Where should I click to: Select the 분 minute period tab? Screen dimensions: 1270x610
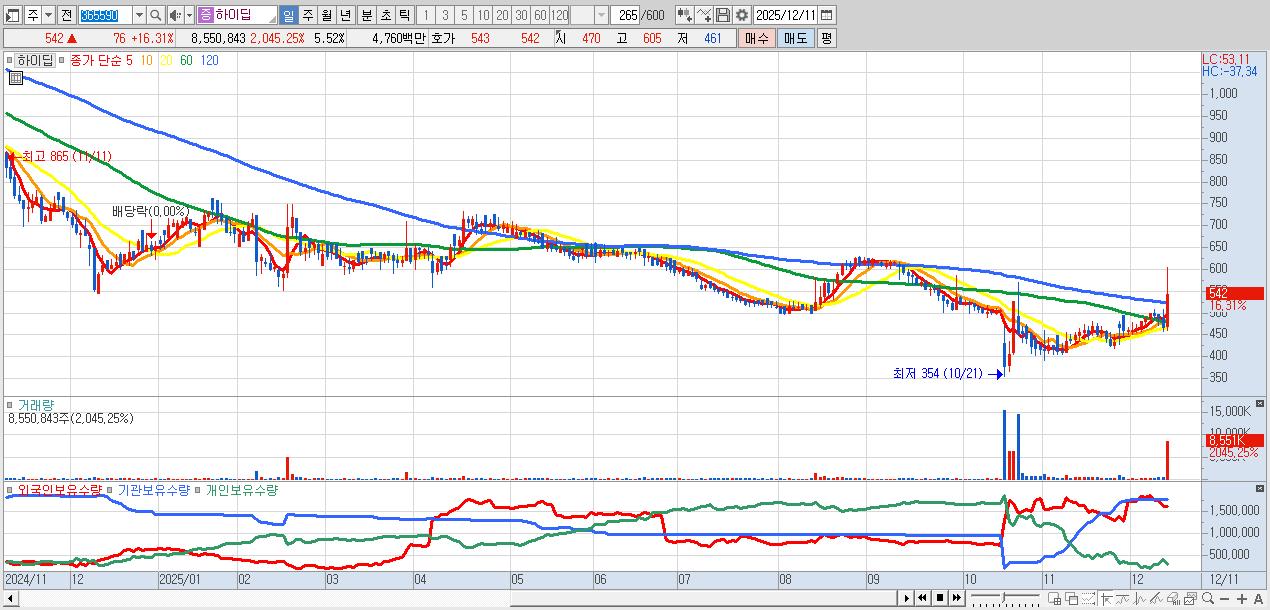tap(366, 15)
